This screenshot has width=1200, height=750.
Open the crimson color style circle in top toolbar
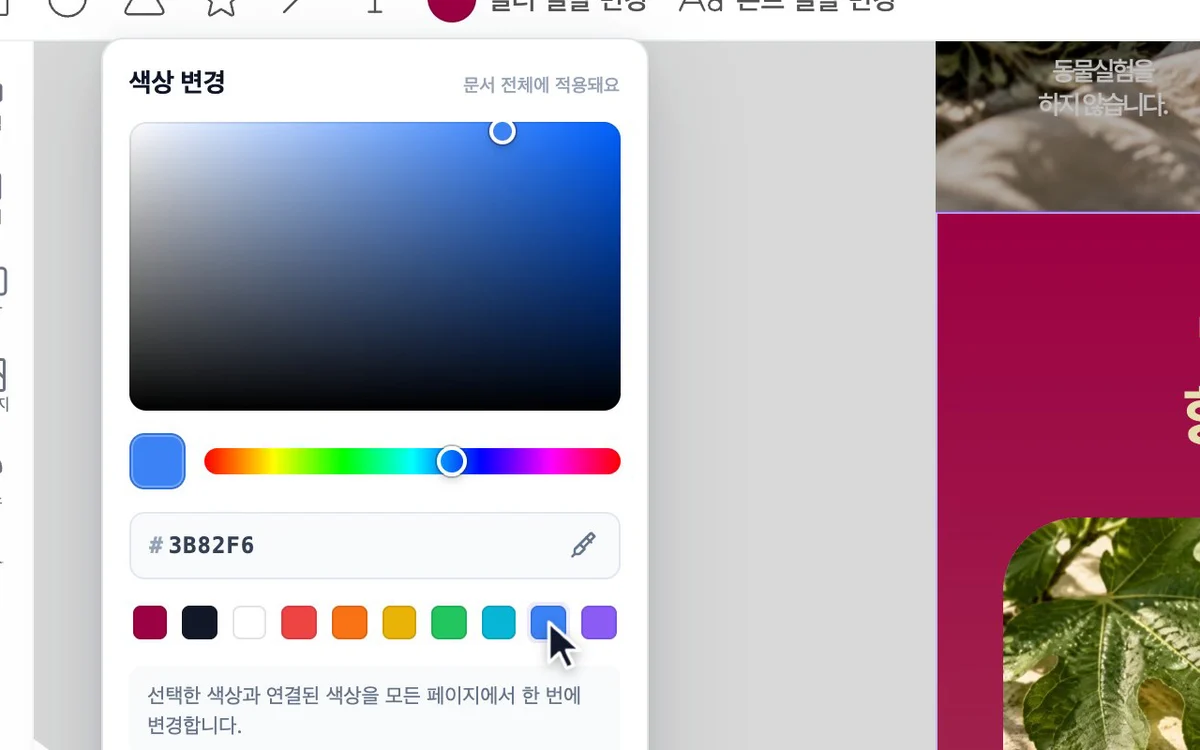(451, 6)
